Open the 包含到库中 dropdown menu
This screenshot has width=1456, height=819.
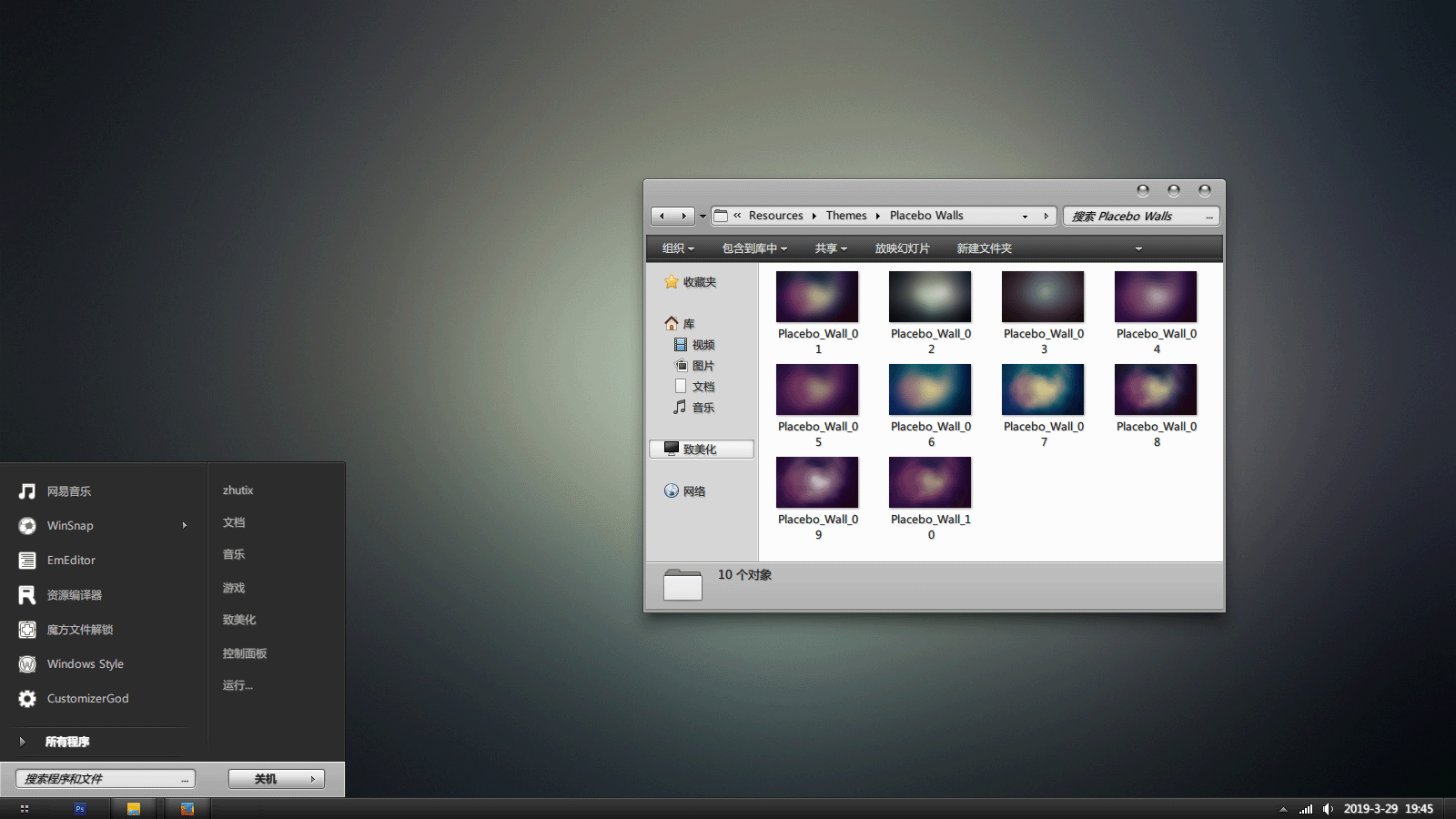754,248
